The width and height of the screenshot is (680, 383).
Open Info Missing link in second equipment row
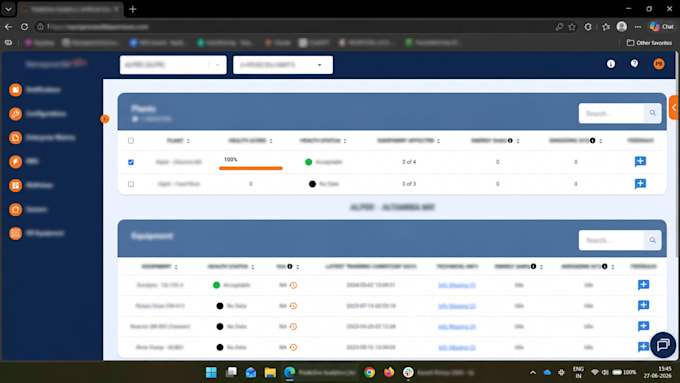pos(457,306)
